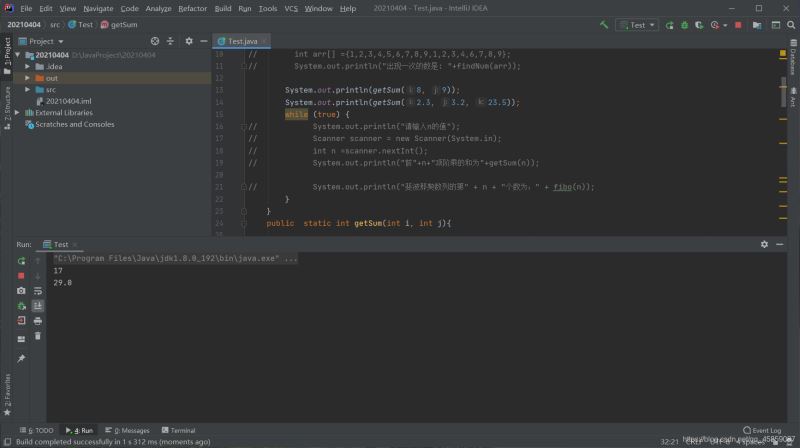Toggle pin tab in Run panel
800x448 pixels.
tap(21, 358)
